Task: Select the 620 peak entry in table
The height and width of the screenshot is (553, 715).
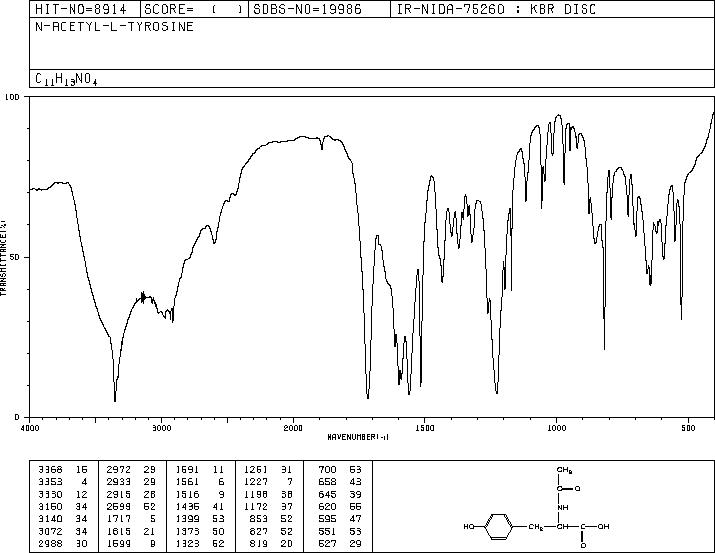Action: [x=340, y=506]
